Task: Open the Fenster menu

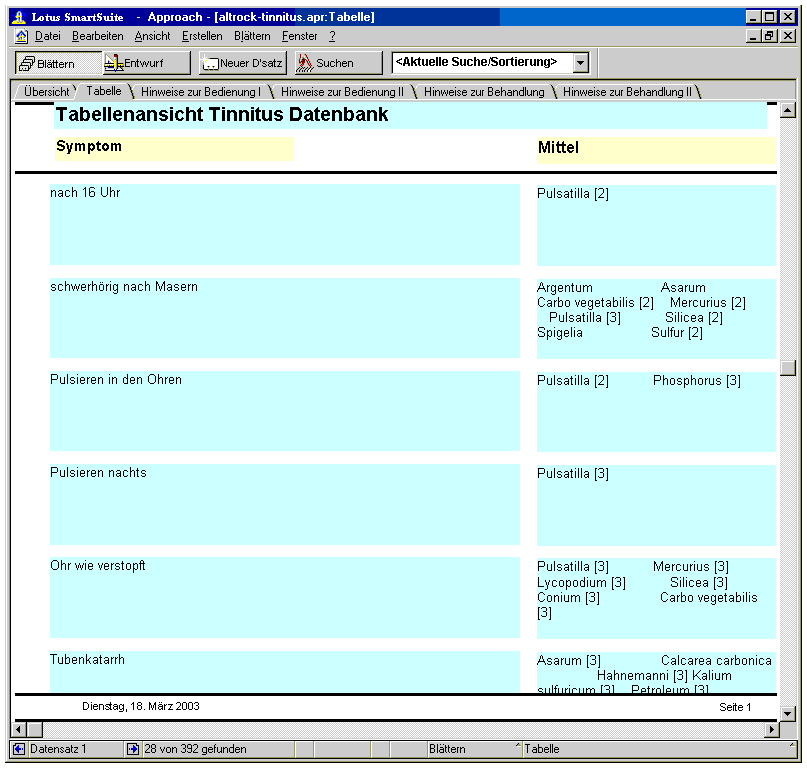Action: pos(300,36)
